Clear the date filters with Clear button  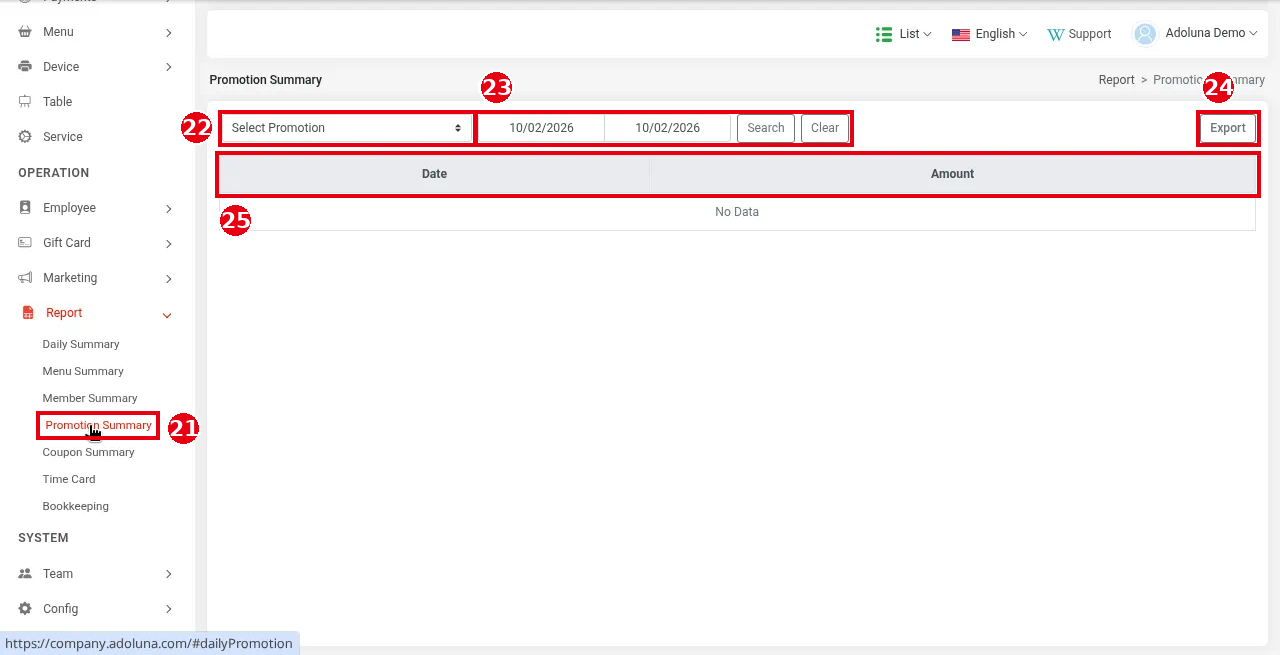coord(825,128)
